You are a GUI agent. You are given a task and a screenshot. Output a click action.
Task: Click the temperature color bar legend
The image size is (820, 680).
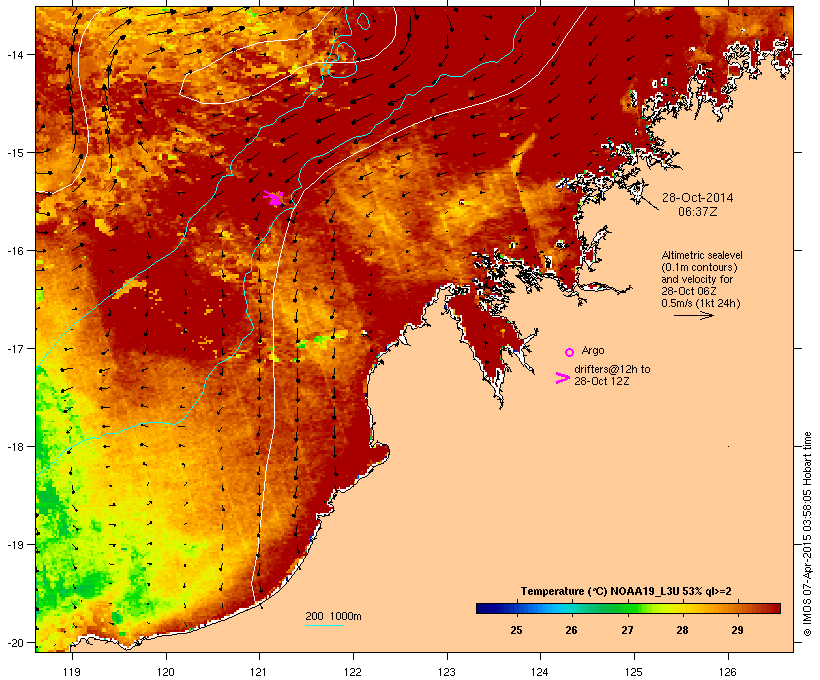click(628, 608)
